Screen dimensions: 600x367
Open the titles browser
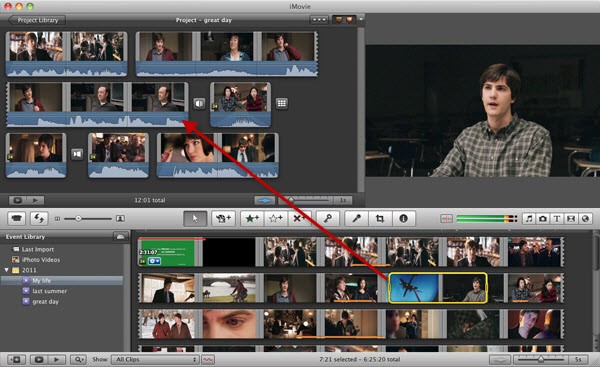pos(557,219)
